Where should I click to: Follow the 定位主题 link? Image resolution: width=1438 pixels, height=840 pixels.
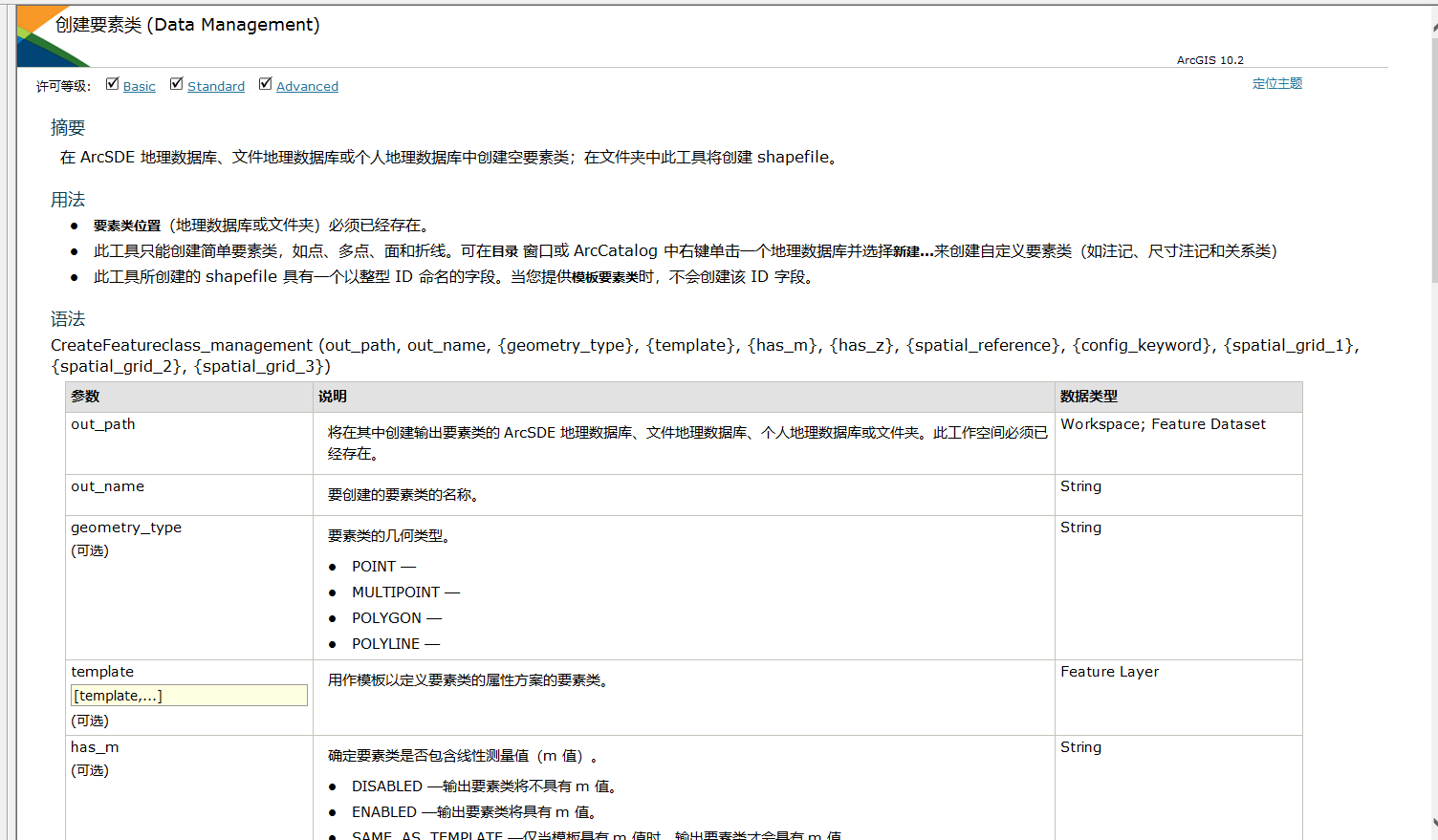(1277, 83)
